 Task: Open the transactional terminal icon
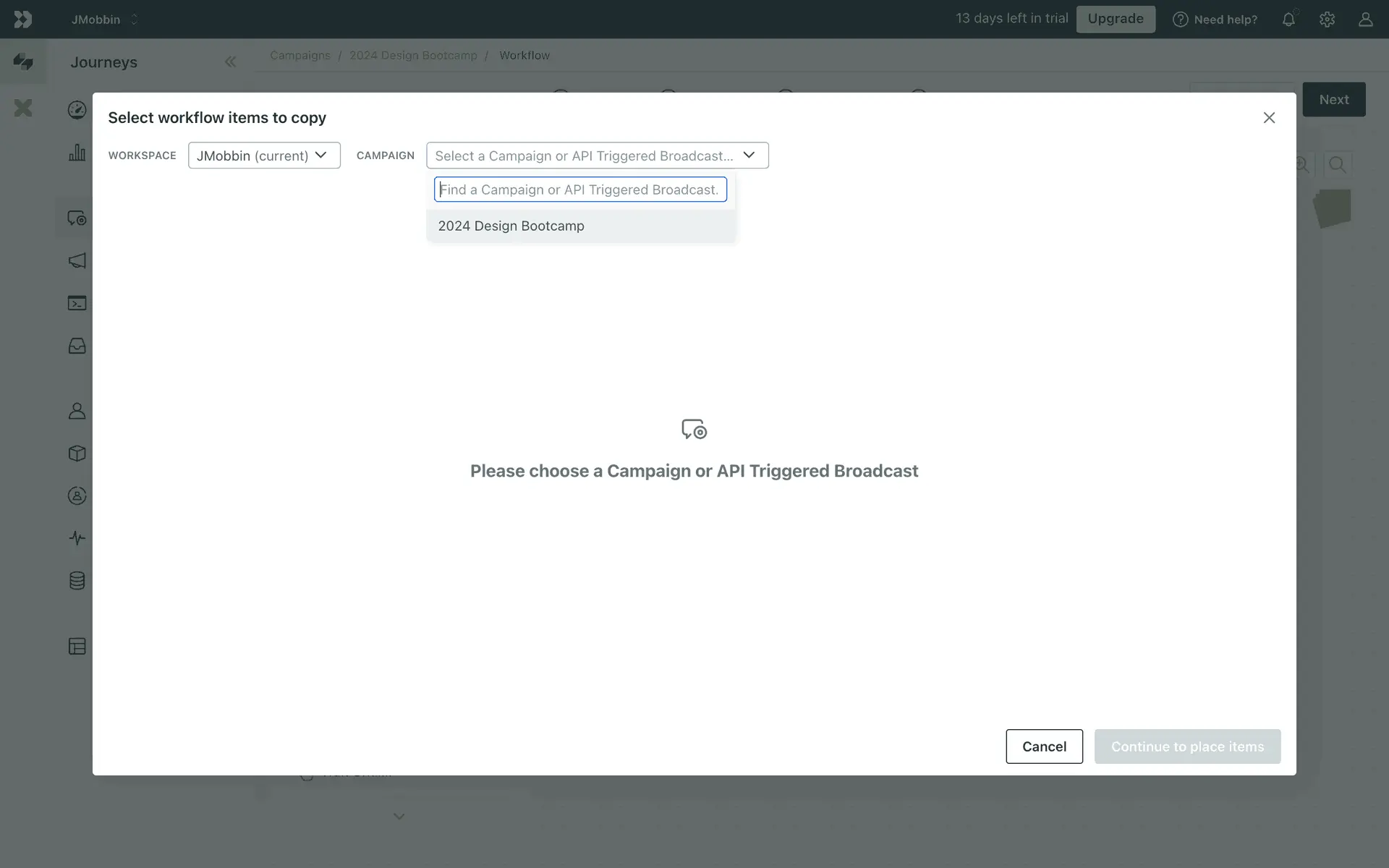coord(77,303)
